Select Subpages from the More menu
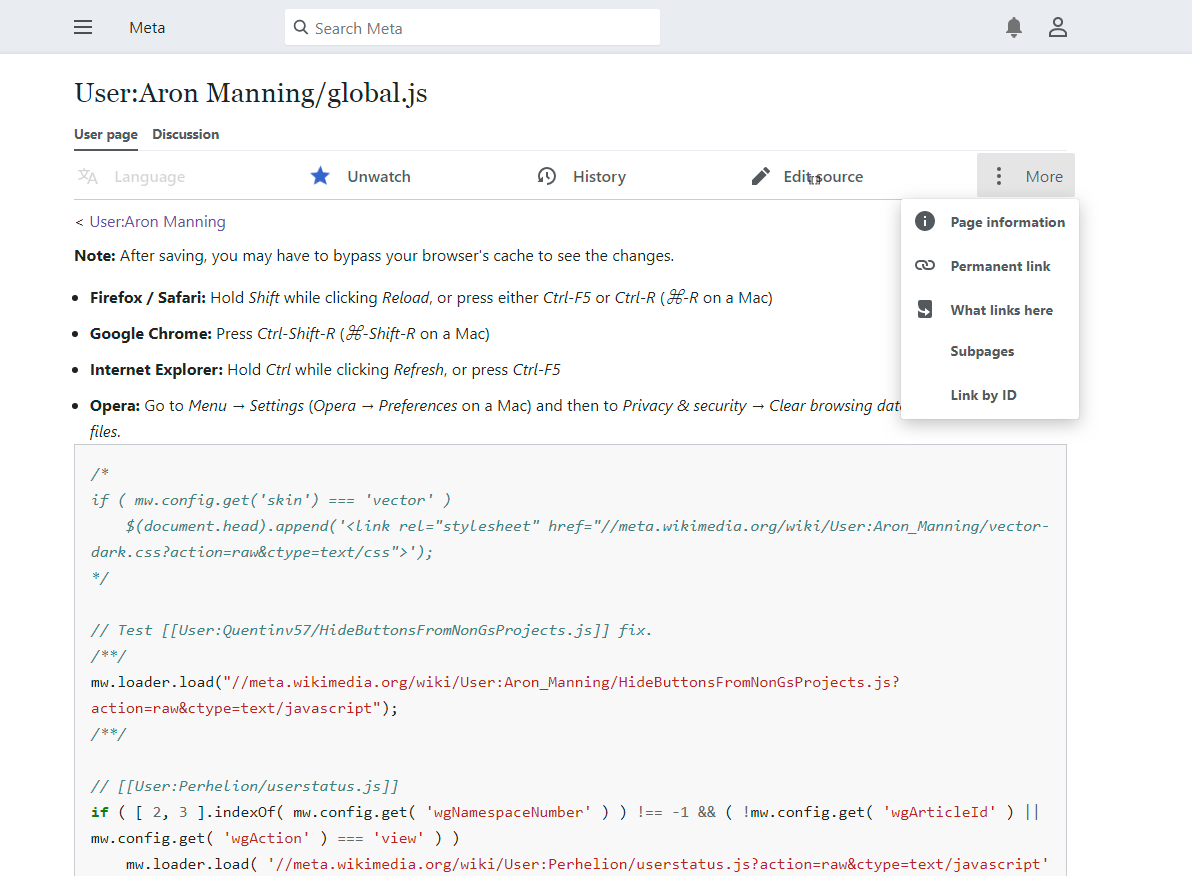Image resolution: width=1192 pixels, height=876 pixels. (x=982, y=351)
